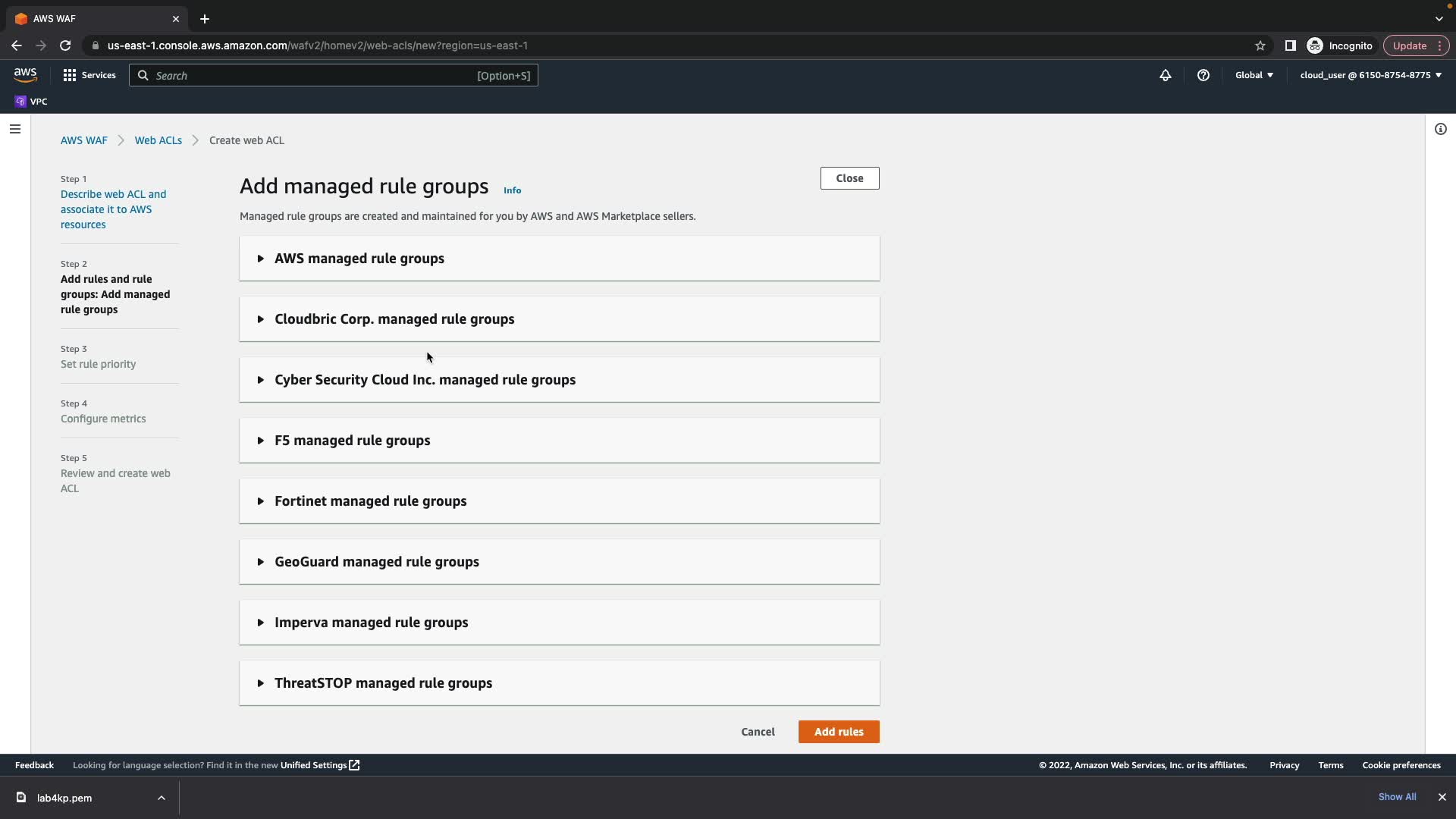Open the Services grid menu

(x=89, y=75)
